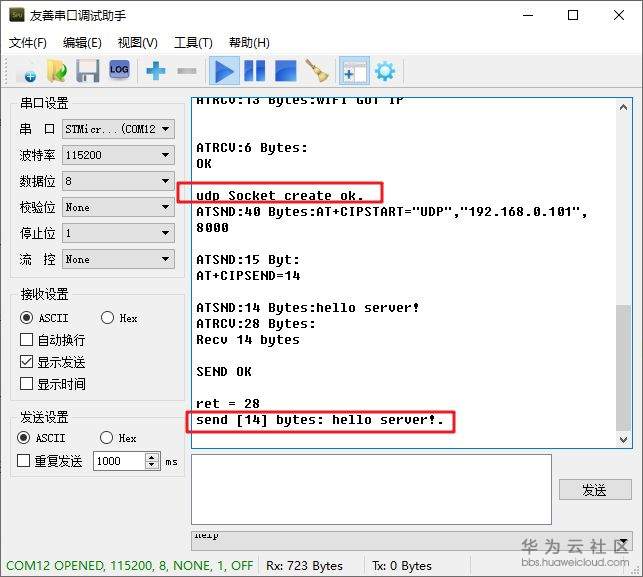
Task: Minimize the window
Action: click(x=528, y=15)
